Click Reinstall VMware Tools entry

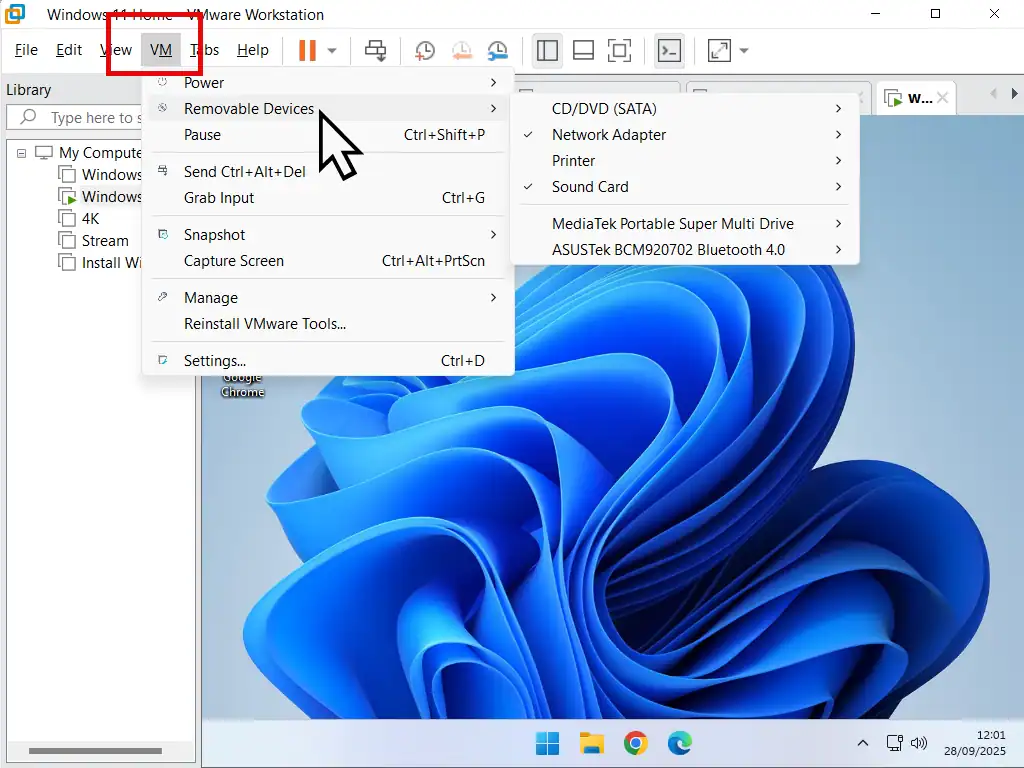click(x=328, y=323)
